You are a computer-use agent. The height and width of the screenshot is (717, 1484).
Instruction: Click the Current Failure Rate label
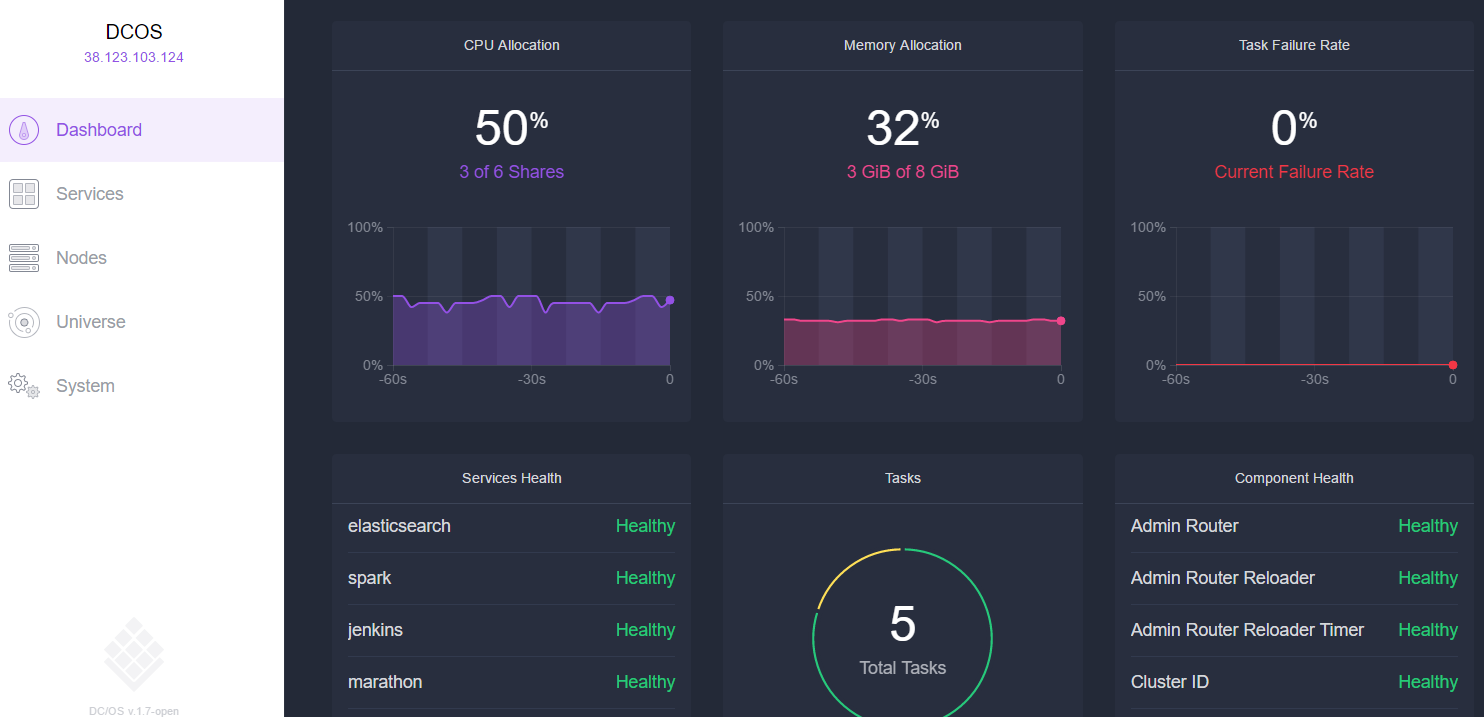(x=1294, y=172)
